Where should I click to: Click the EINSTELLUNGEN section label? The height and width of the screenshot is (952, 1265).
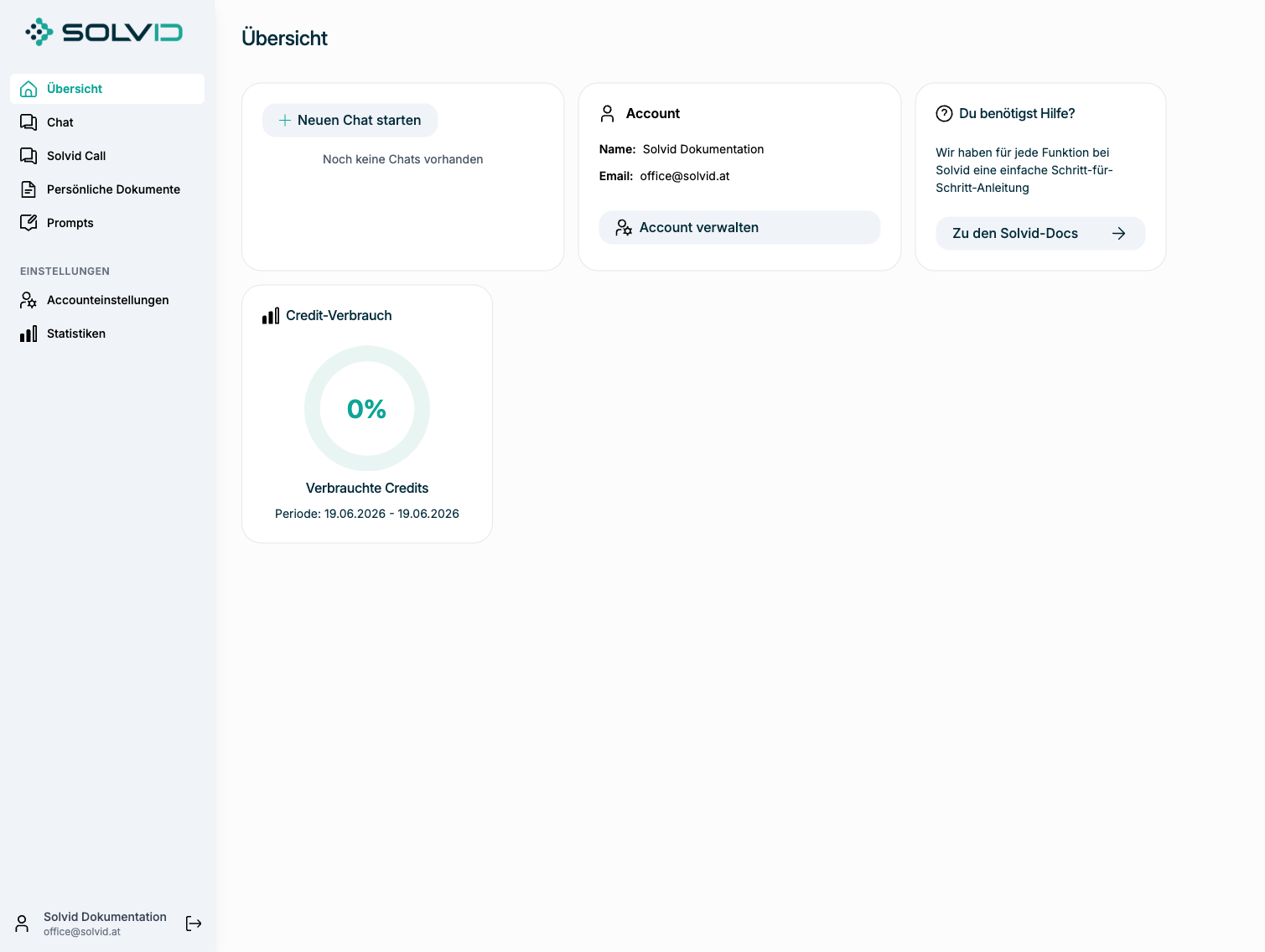pyautogui.click(x=65, y=272)
